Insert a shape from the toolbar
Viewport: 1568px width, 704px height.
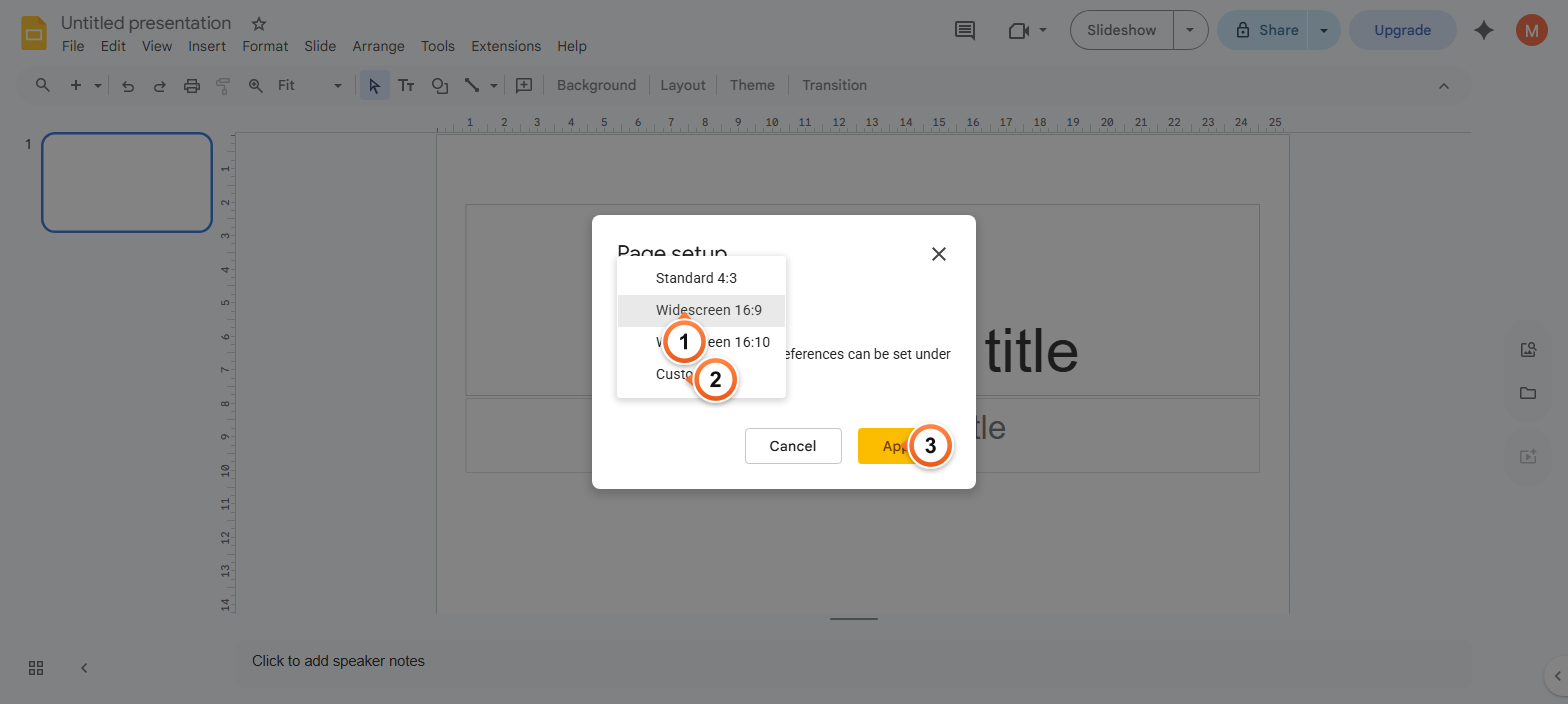[439, 86]
